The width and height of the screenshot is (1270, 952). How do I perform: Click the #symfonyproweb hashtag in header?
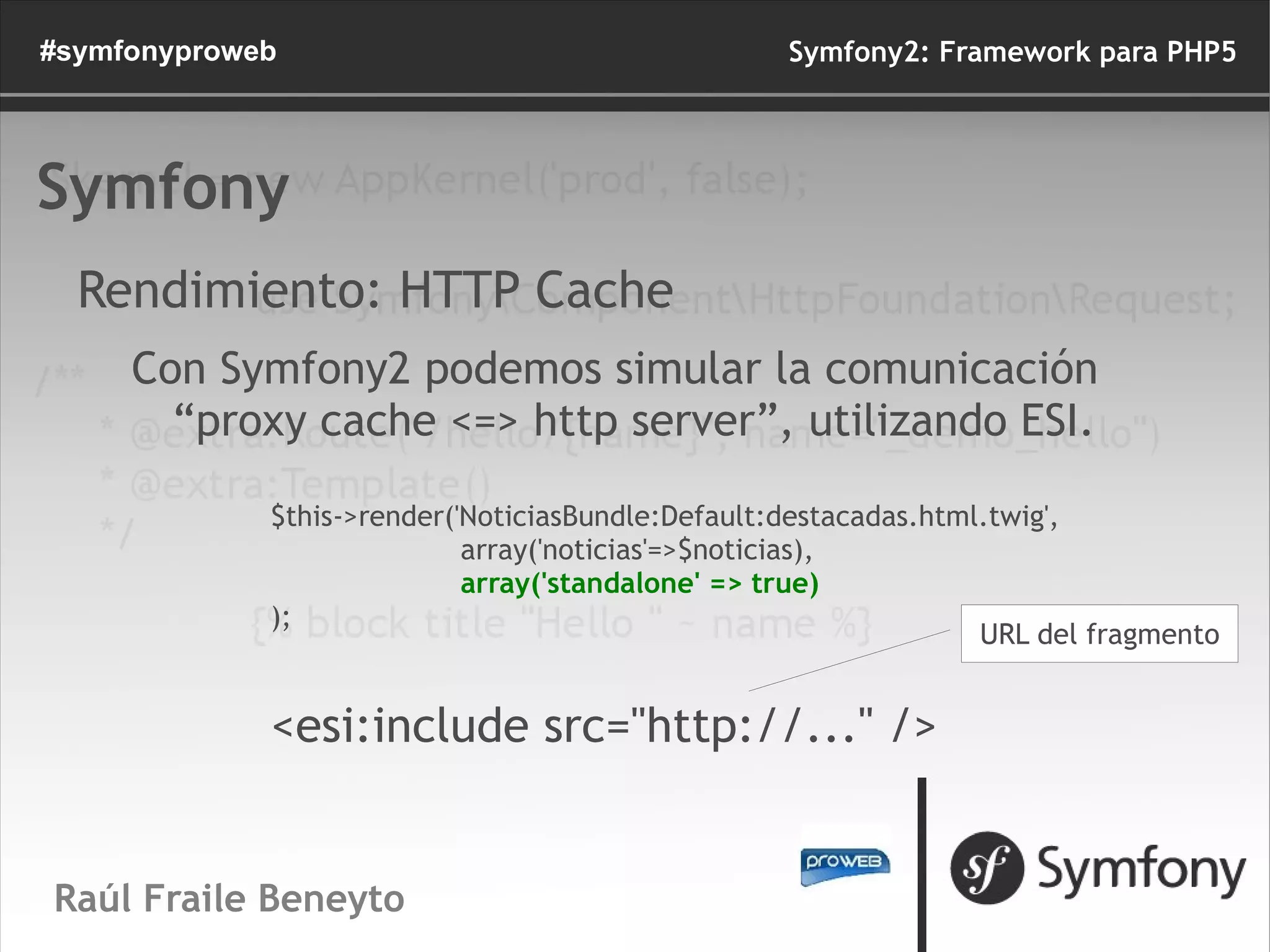[x=158, y=52]
